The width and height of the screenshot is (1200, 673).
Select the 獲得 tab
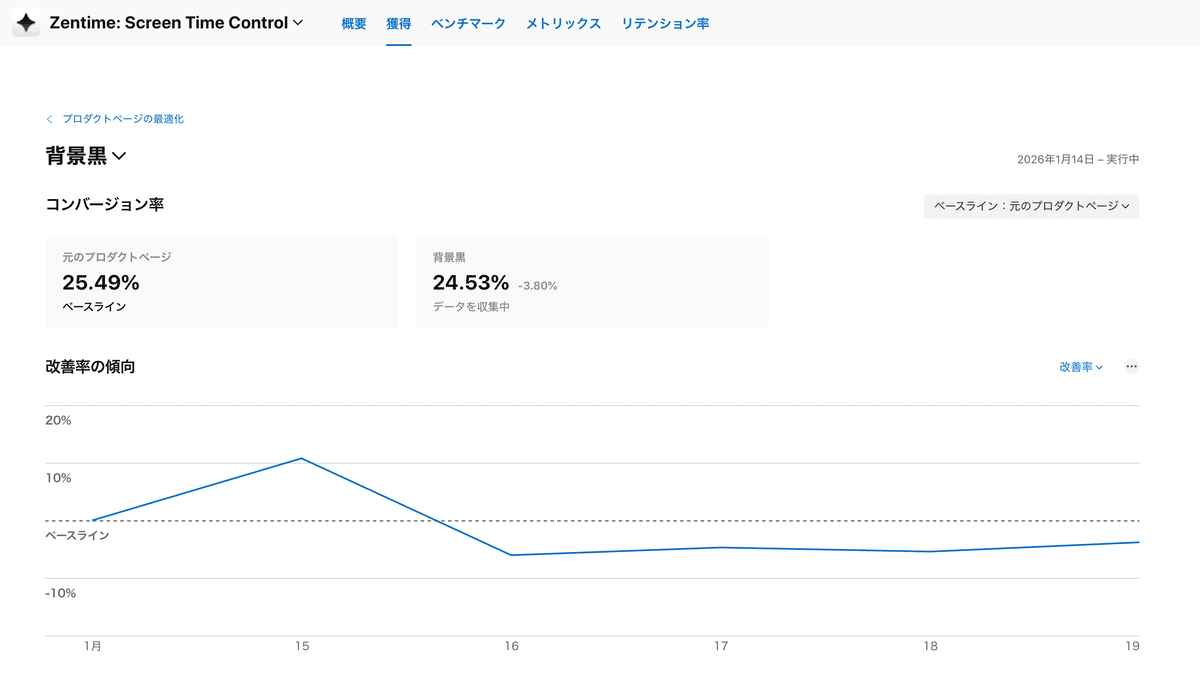399,23
